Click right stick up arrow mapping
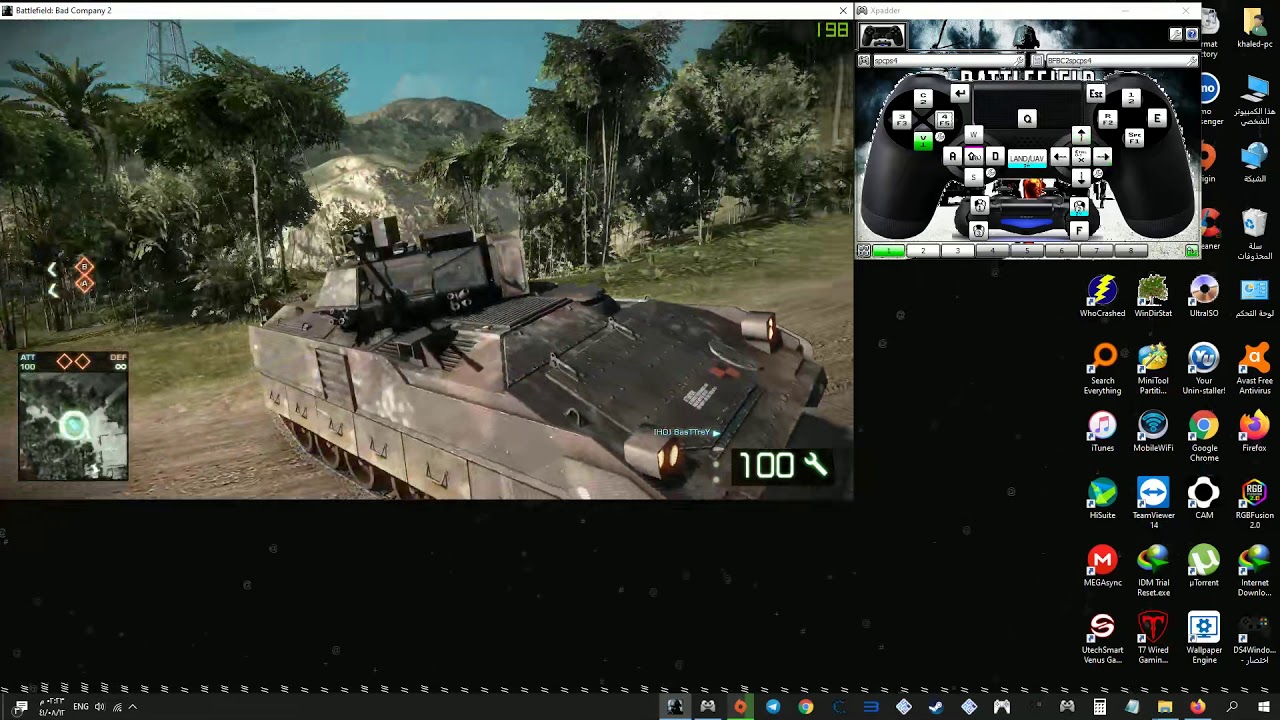 pos(1081,135)
